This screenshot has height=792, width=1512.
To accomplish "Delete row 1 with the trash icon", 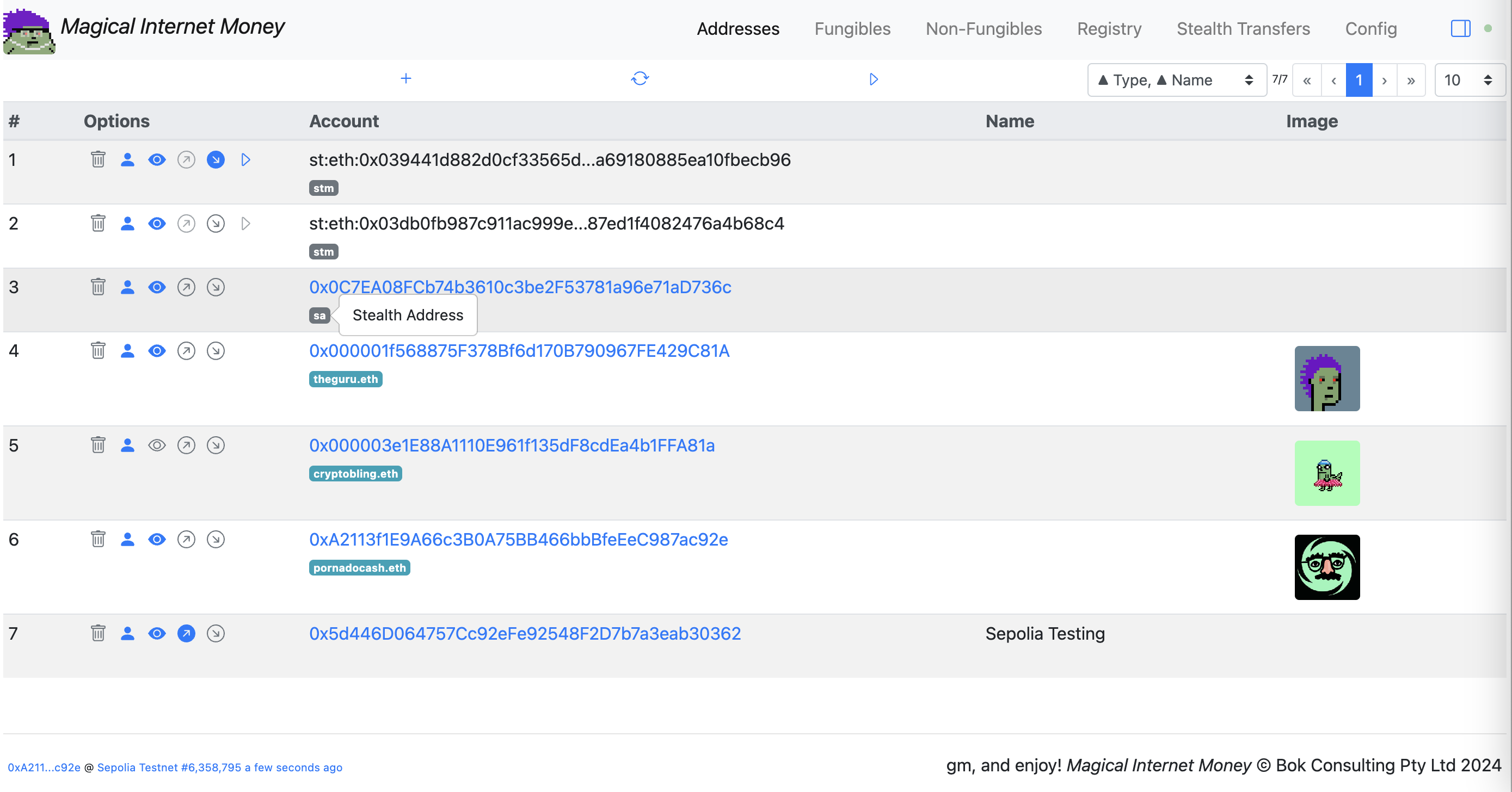I will pyautogui.click(x=98, y=159).
